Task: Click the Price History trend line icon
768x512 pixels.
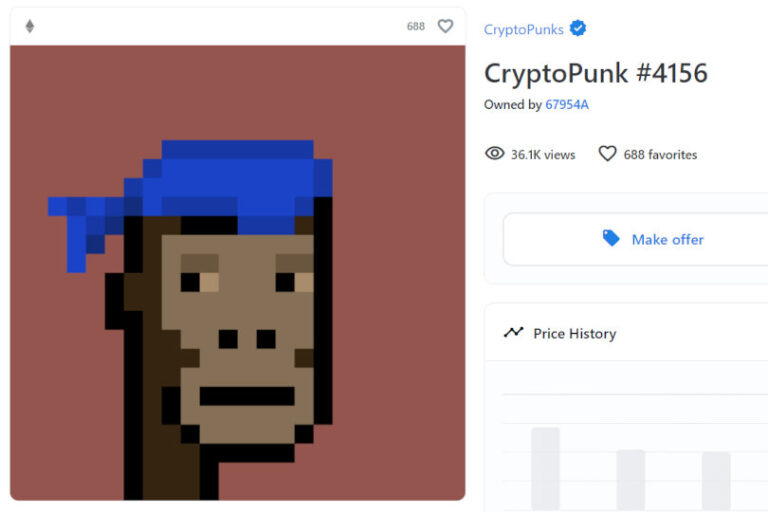Action: click(513, 333)
